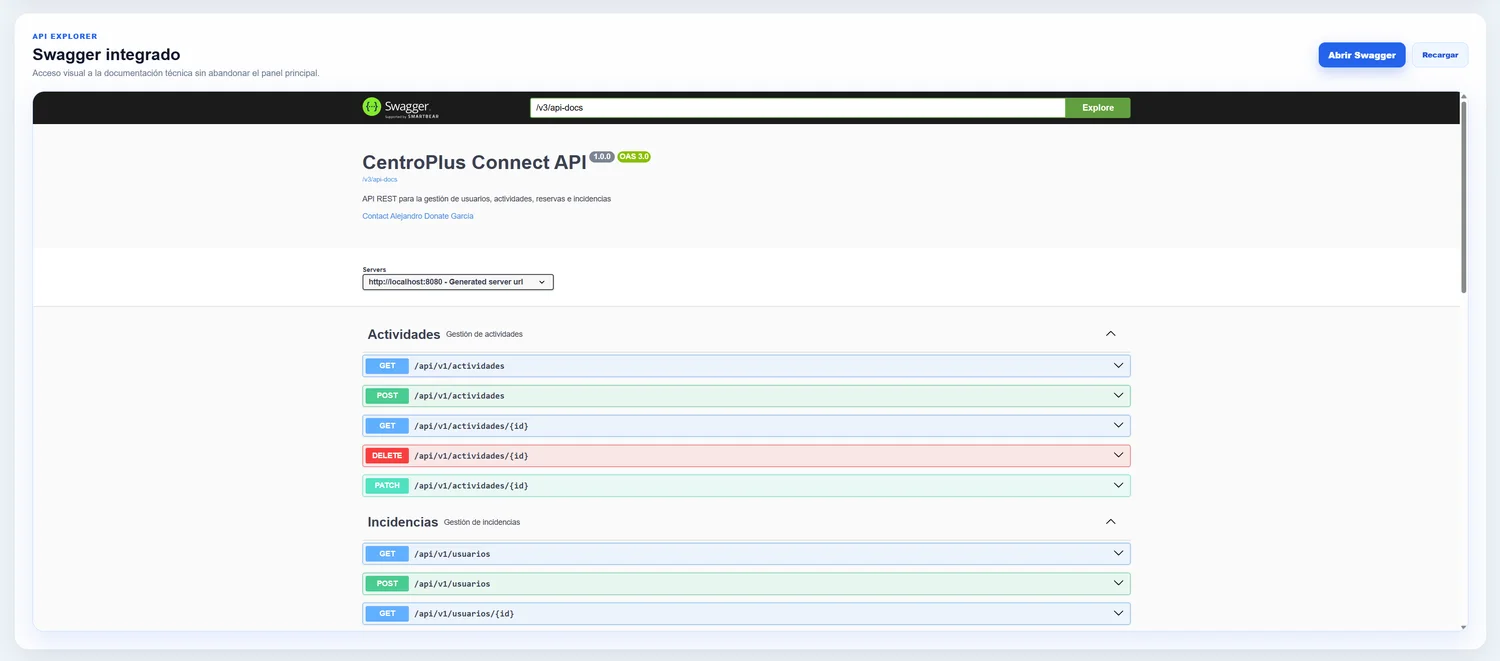Image resolution: width=1500 pixels, height=661 pixels.
Task: Collapse the Actividades section with its arrow
Action: [x=1110, y=334]
